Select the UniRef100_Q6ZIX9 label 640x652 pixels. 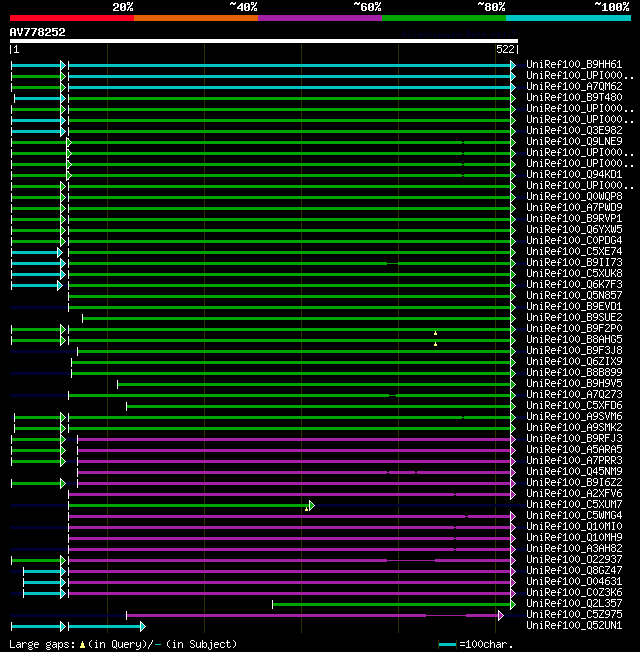click(x=574, y=361)
